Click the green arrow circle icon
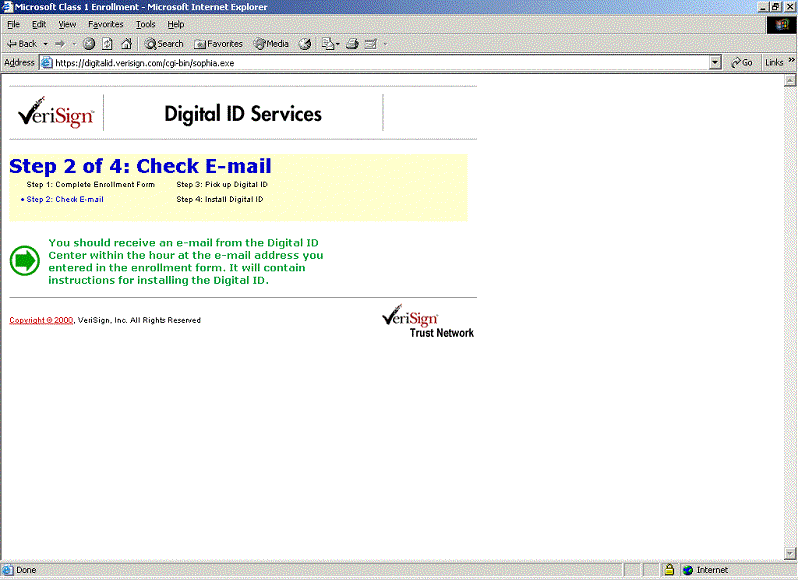 pos(24,260)
